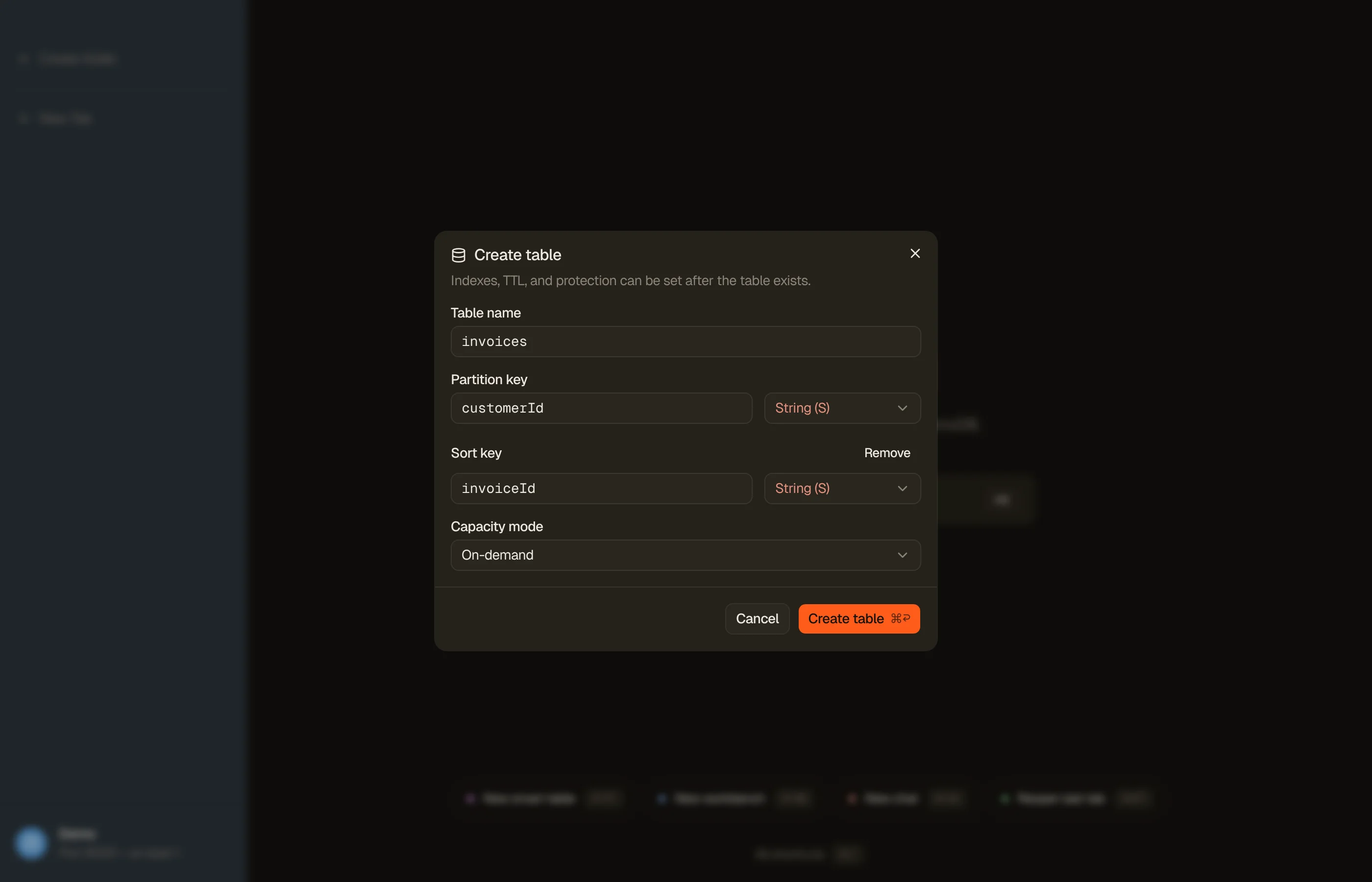Focus the Table name field with invoices
Image resolution: width=1372 pixels, height=882 pixels.
click(x=686, y=342)
